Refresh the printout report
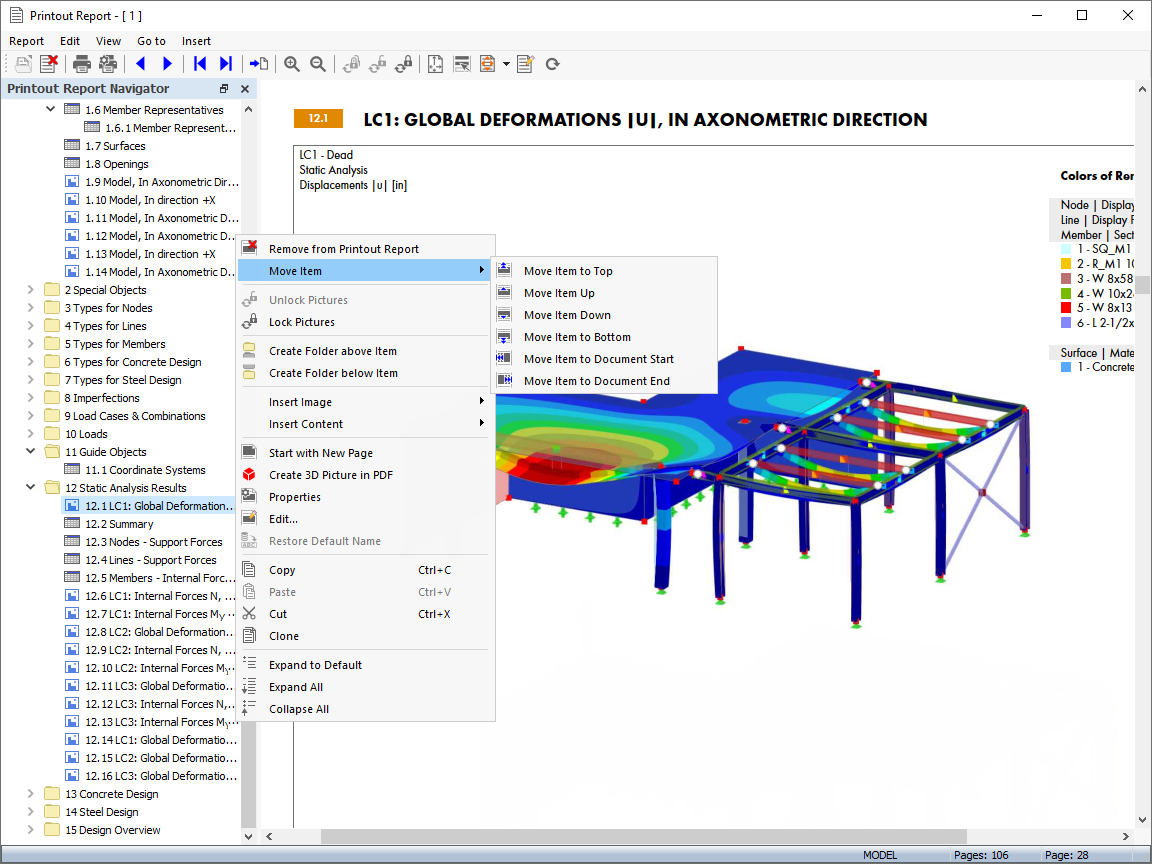Viewport: 1152px width, 864px height. pyautogui.click(x=552, y=64)
